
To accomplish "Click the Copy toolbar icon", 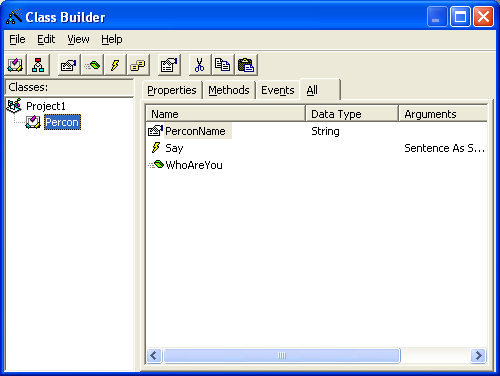I will click(x=222, y=65).
